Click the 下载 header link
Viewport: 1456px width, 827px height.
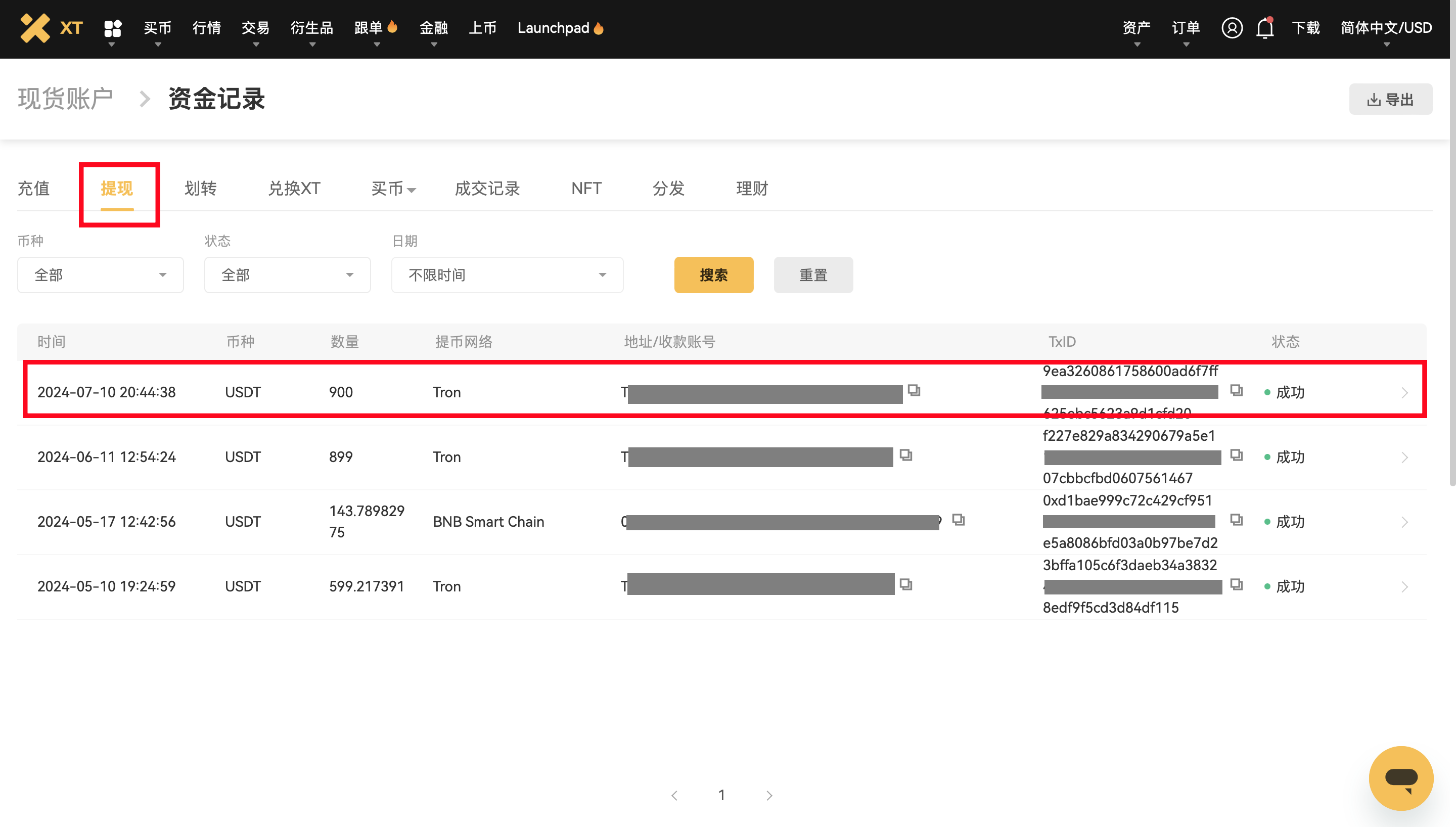coord(1305,28)
